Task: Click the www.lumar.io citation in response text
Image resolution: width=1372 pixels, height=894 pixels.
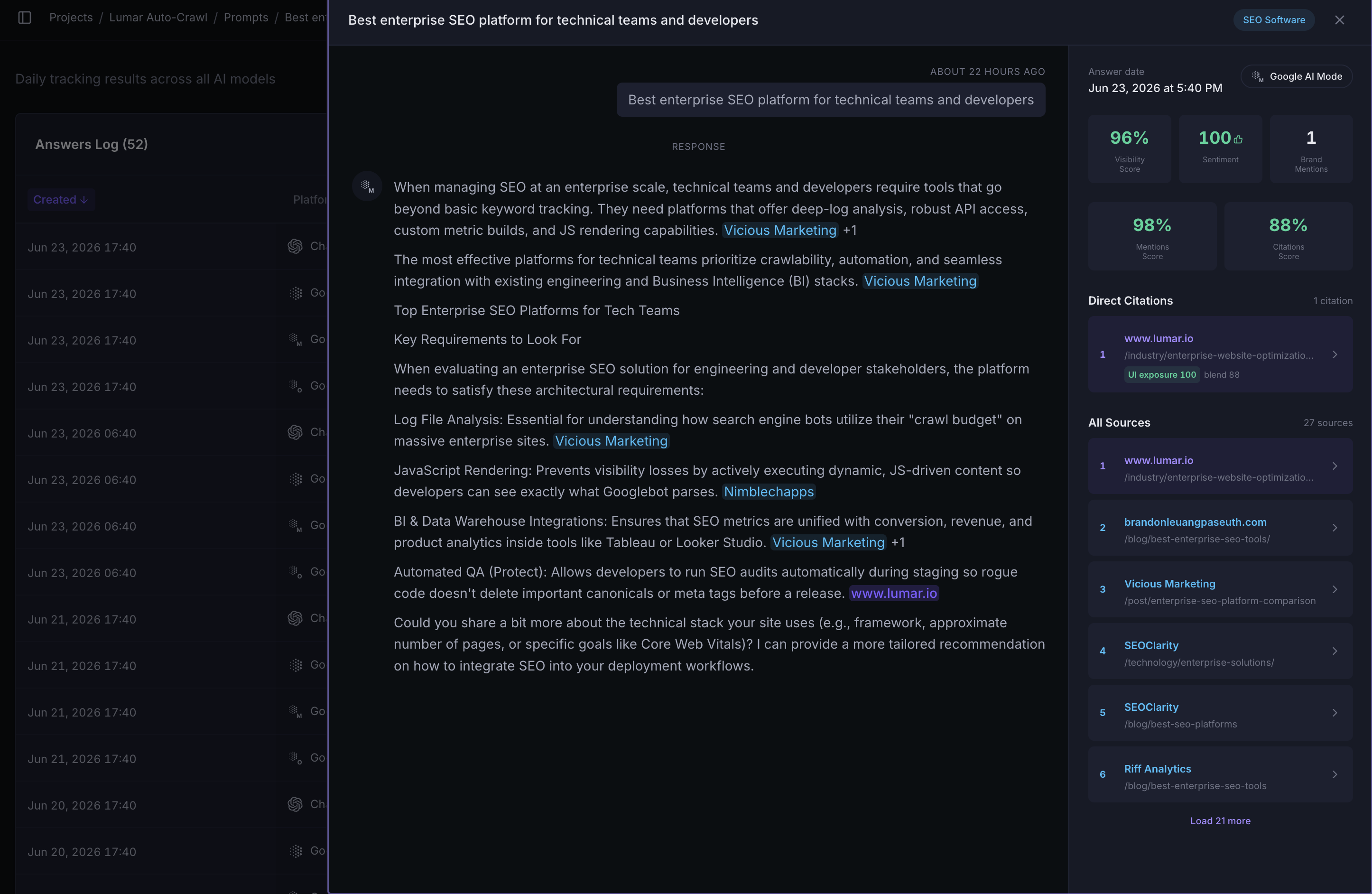Action: click(893, 594)
